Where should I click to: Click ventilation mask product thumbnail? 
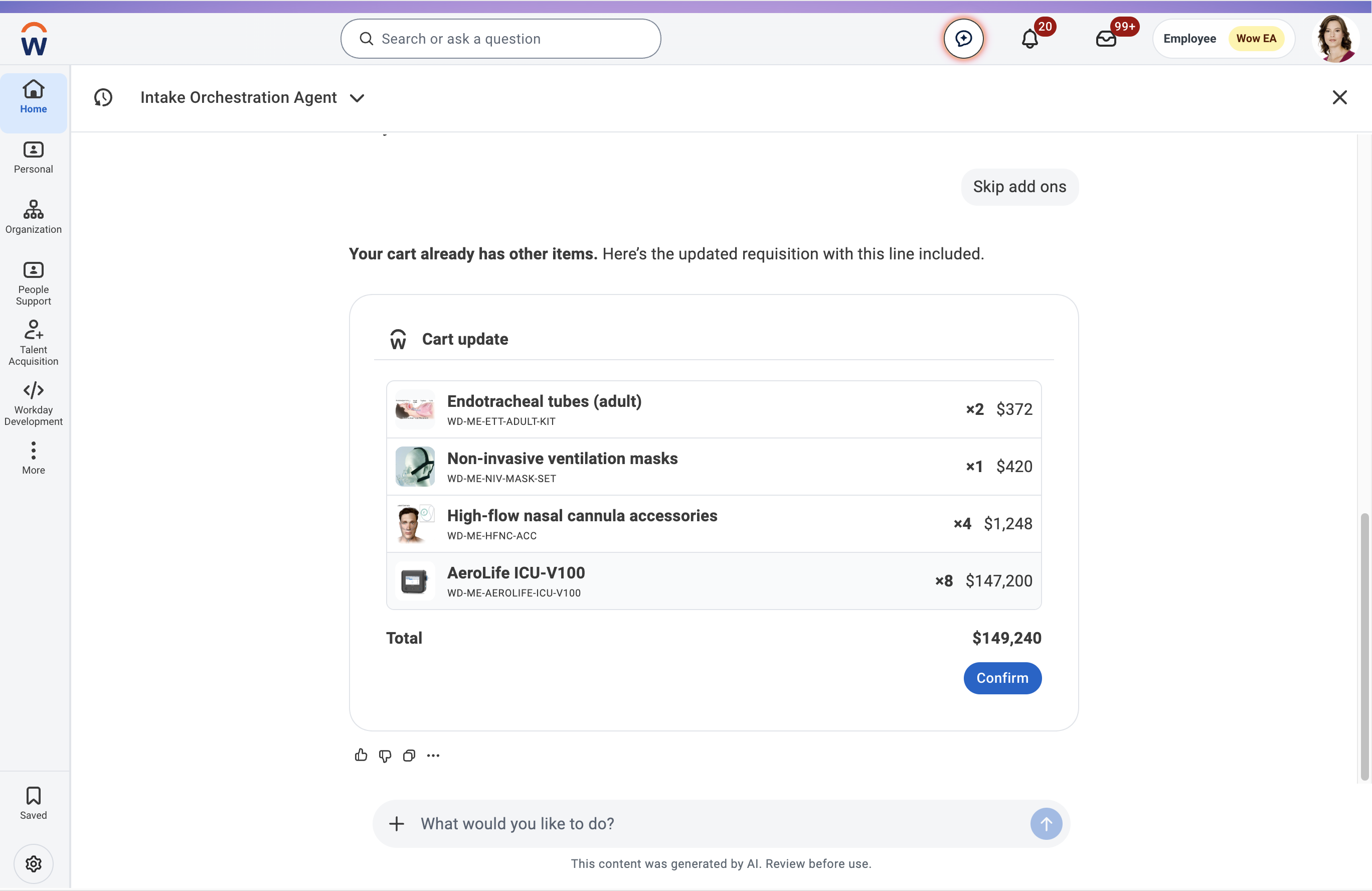415,466
